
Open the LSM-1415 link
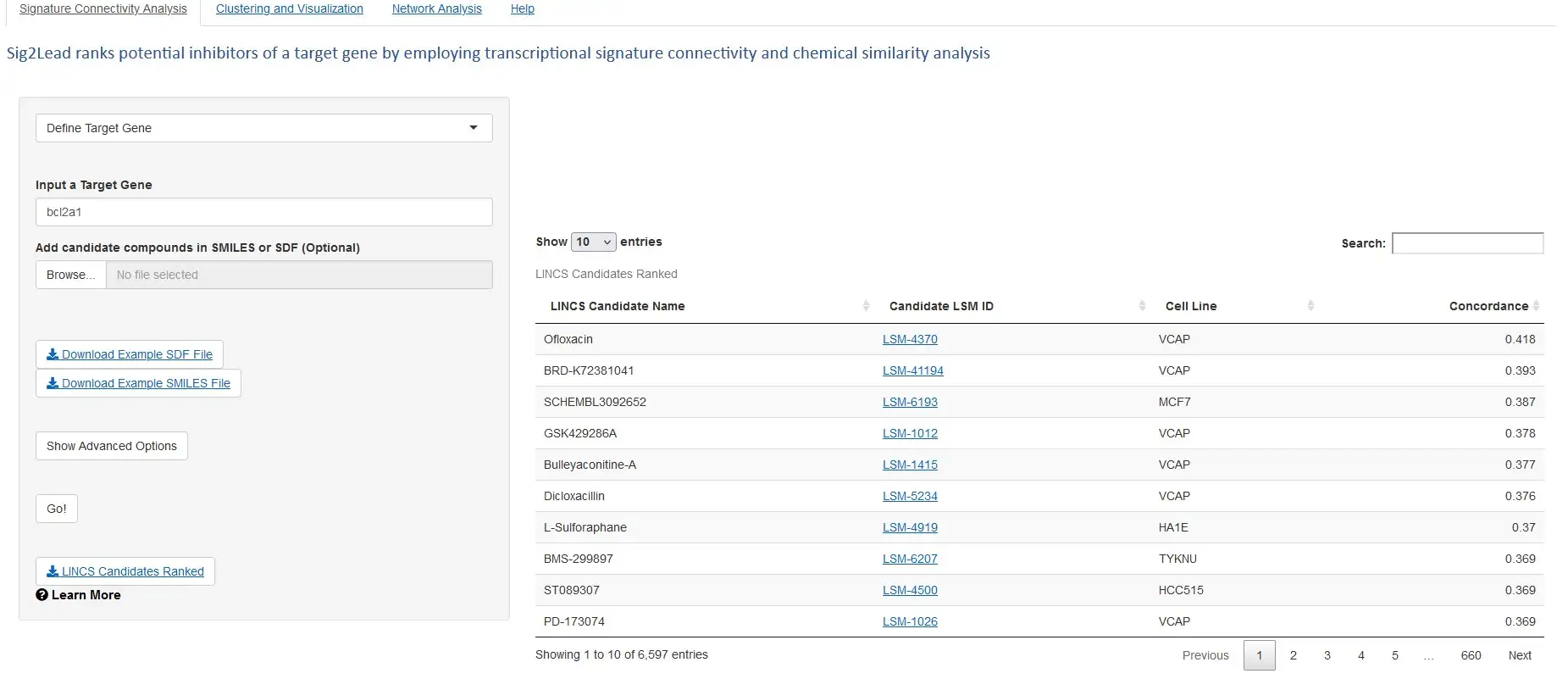pyautogui.click(x=910, y=465)
